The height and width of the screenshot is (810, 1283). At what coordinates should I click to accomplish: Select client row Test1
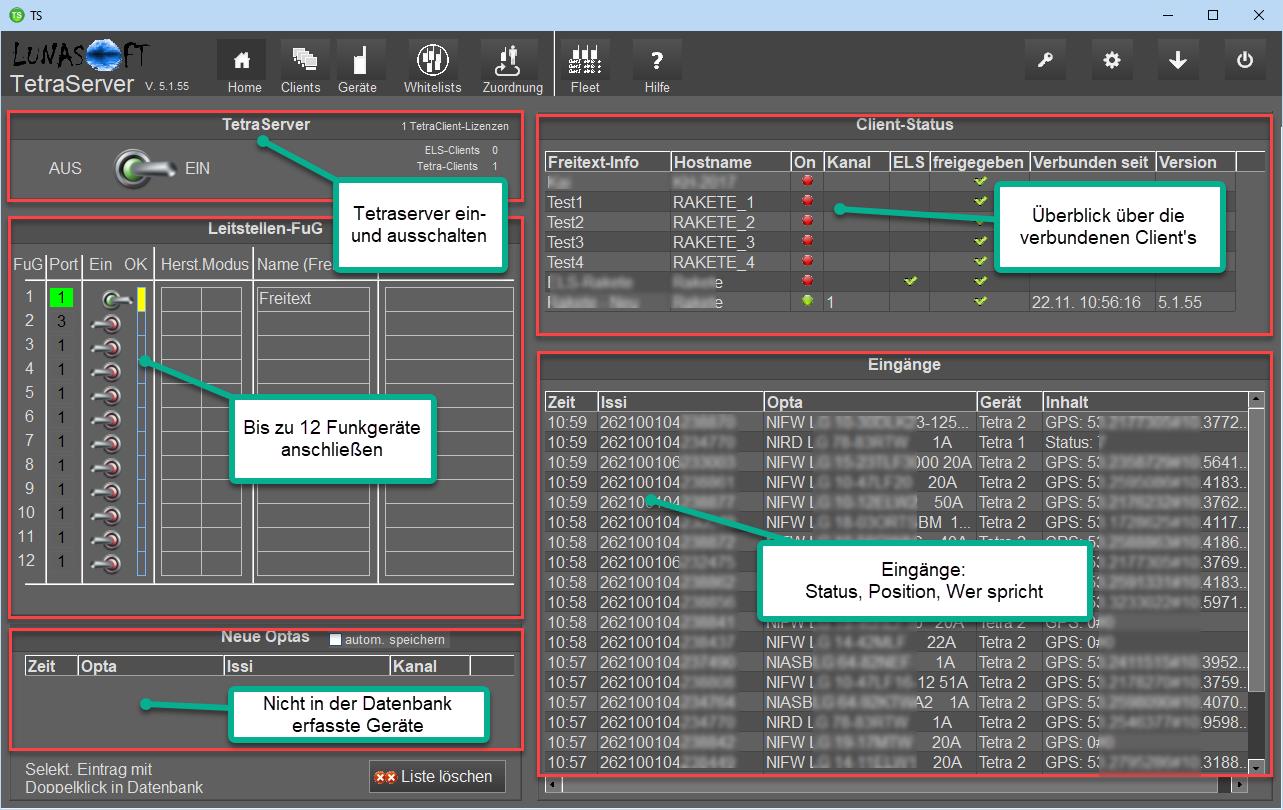pos(890,202)
